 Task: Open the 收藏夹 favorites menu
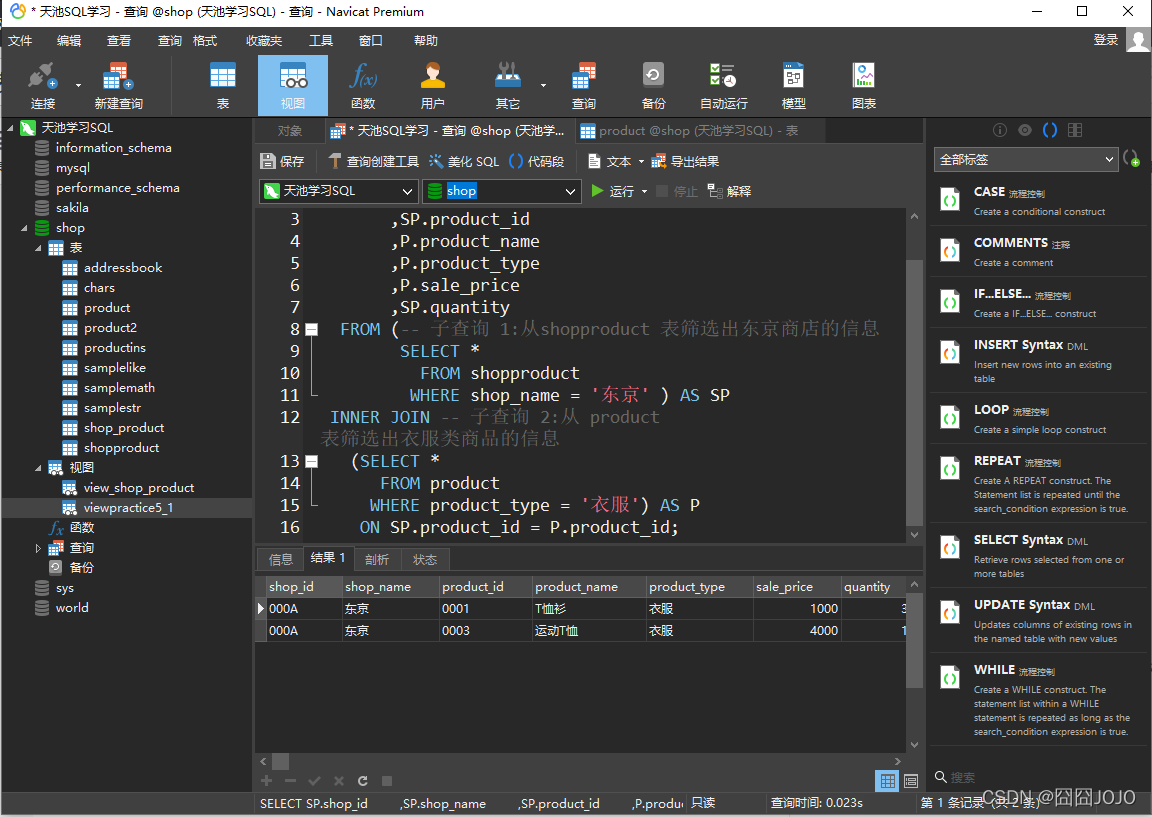[264, 40]
